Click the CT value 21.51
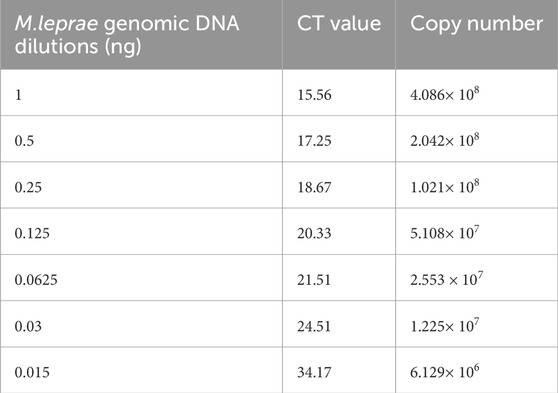This screenshot has height=393, width=558. tap(315, 280)
